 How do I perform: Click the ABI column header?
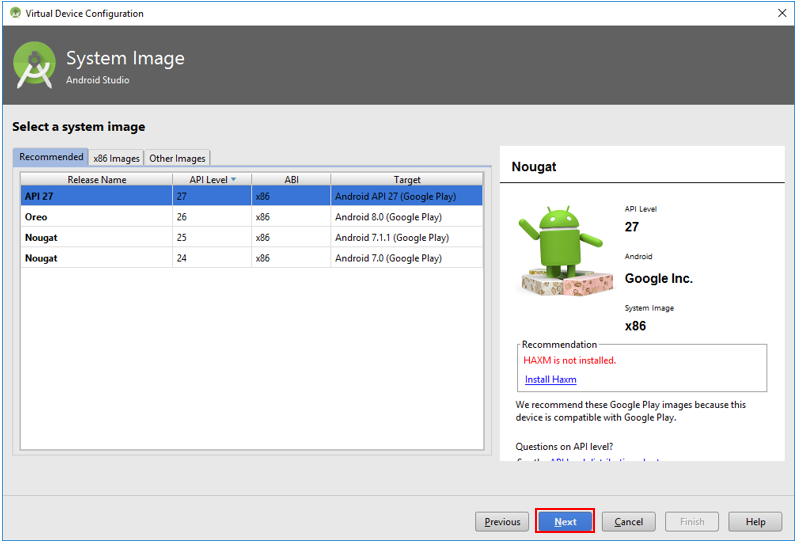[x=291, y=180]
